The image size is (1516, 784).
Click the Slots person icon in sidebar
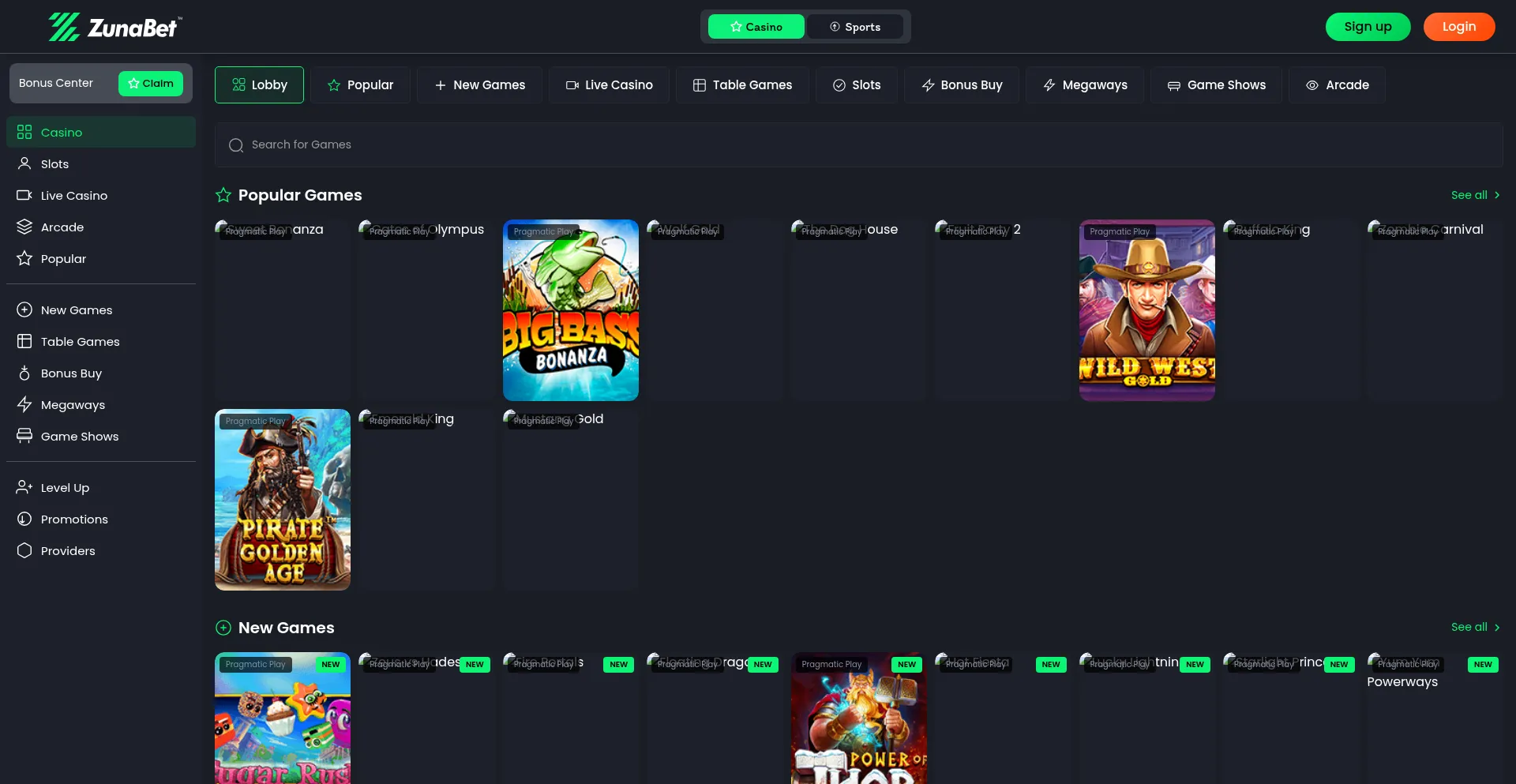point(24,163)
